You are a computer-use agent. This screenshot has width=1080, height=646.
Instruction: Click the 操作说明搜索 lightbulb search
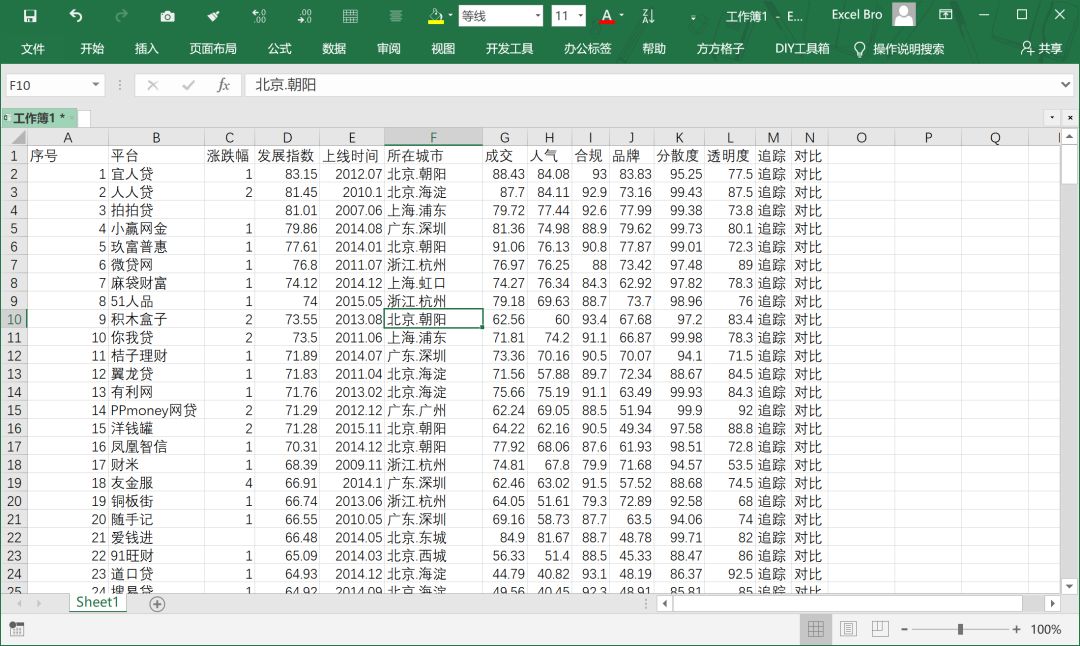coord(899,49)
